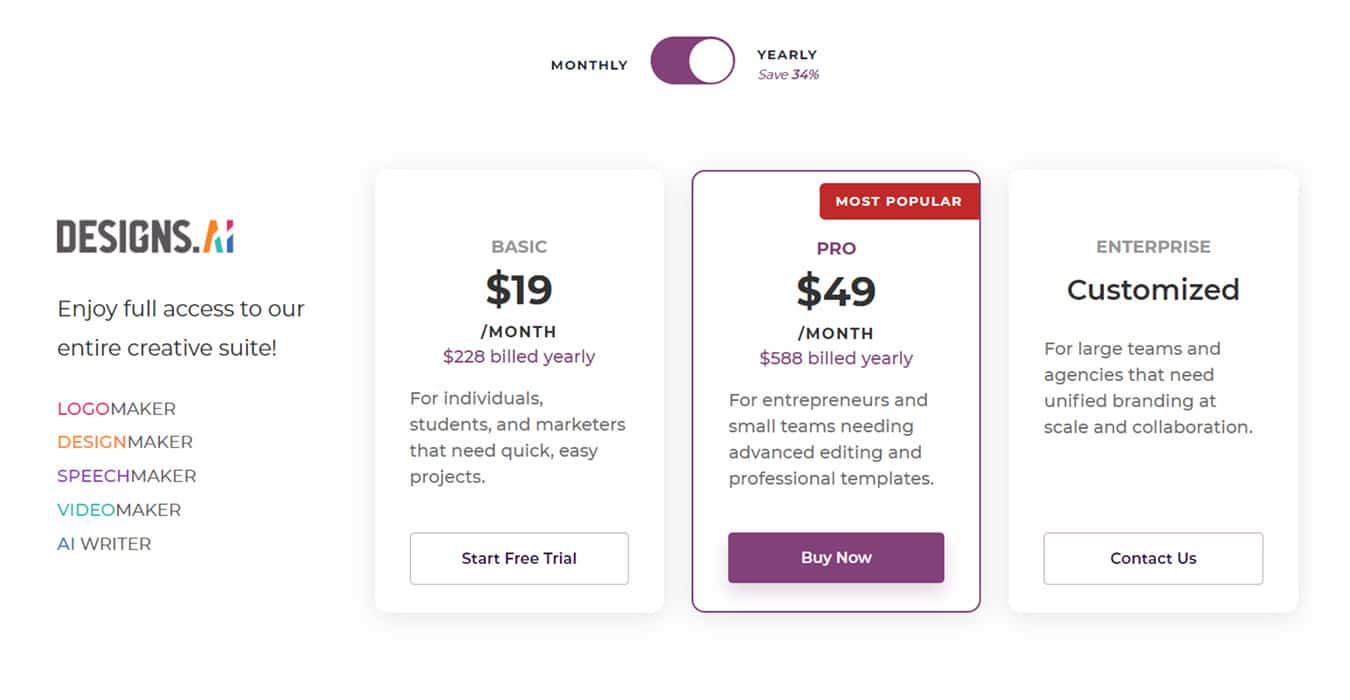Open the DESIGNMAKER link
Image resolution: width=1350 pixels, height=700 pixels.
125,442
